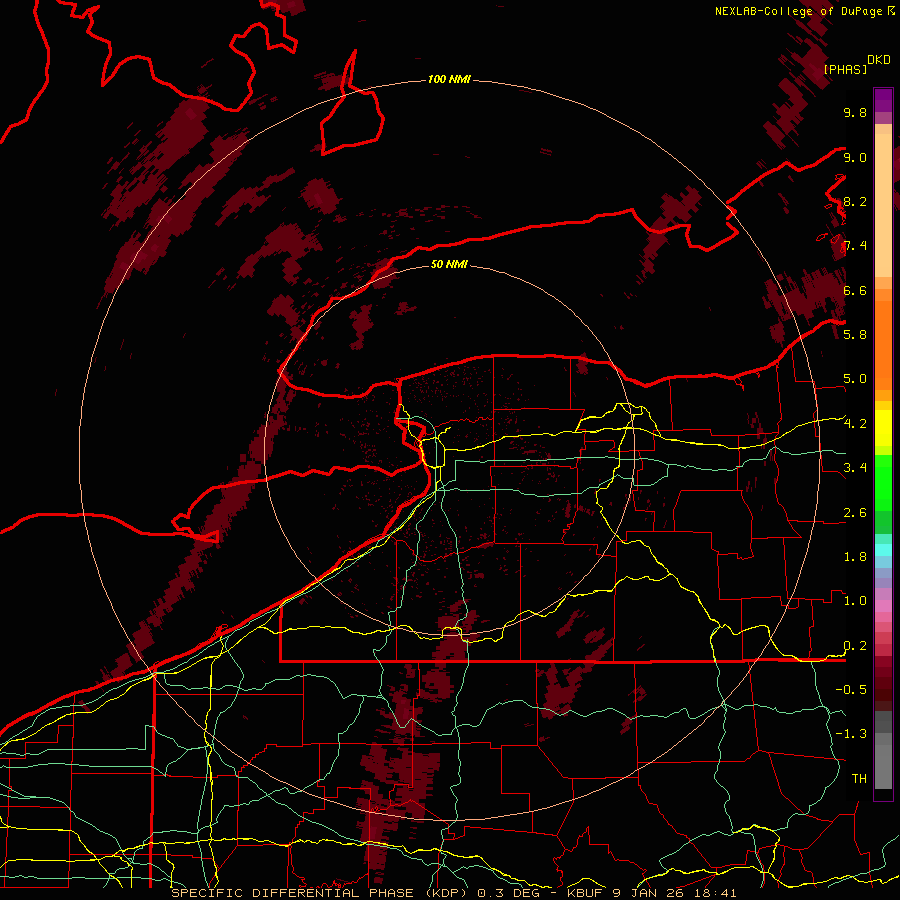The image size is (900, 900).
Task: Click the 7.4 scale value
Action: point(855,246)
